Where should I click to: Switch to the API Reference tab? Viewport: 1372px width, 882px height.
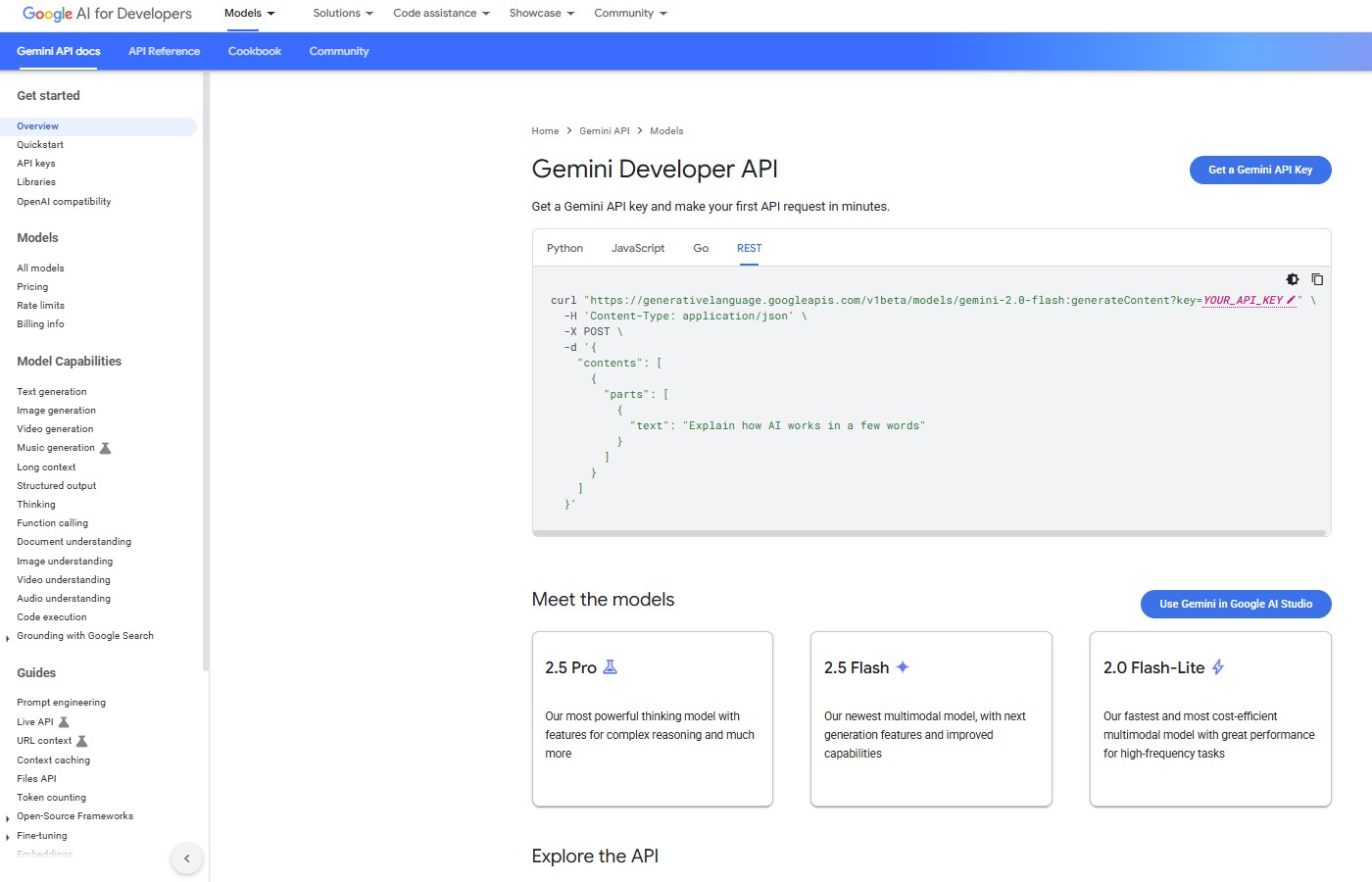164,51
